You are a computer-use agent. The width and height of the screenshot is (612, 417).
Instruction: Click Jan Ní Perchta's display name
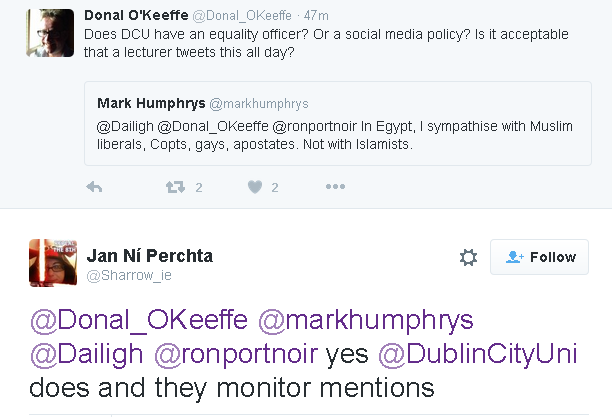tap(150, 255)
